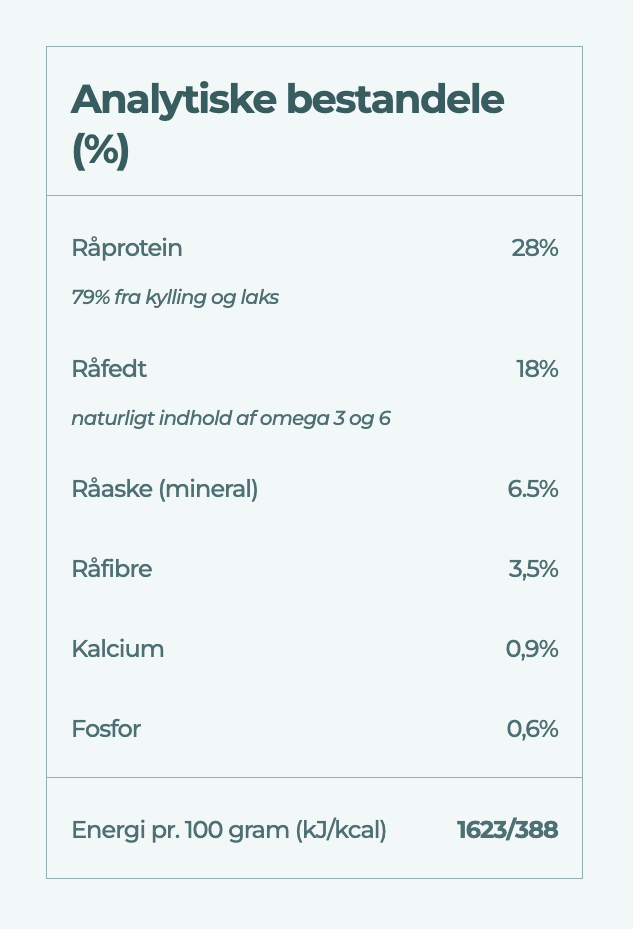Screen dimensions: 636x936
Task: Select the Råaske (mineral) label
Action: (x=165, y=489)
